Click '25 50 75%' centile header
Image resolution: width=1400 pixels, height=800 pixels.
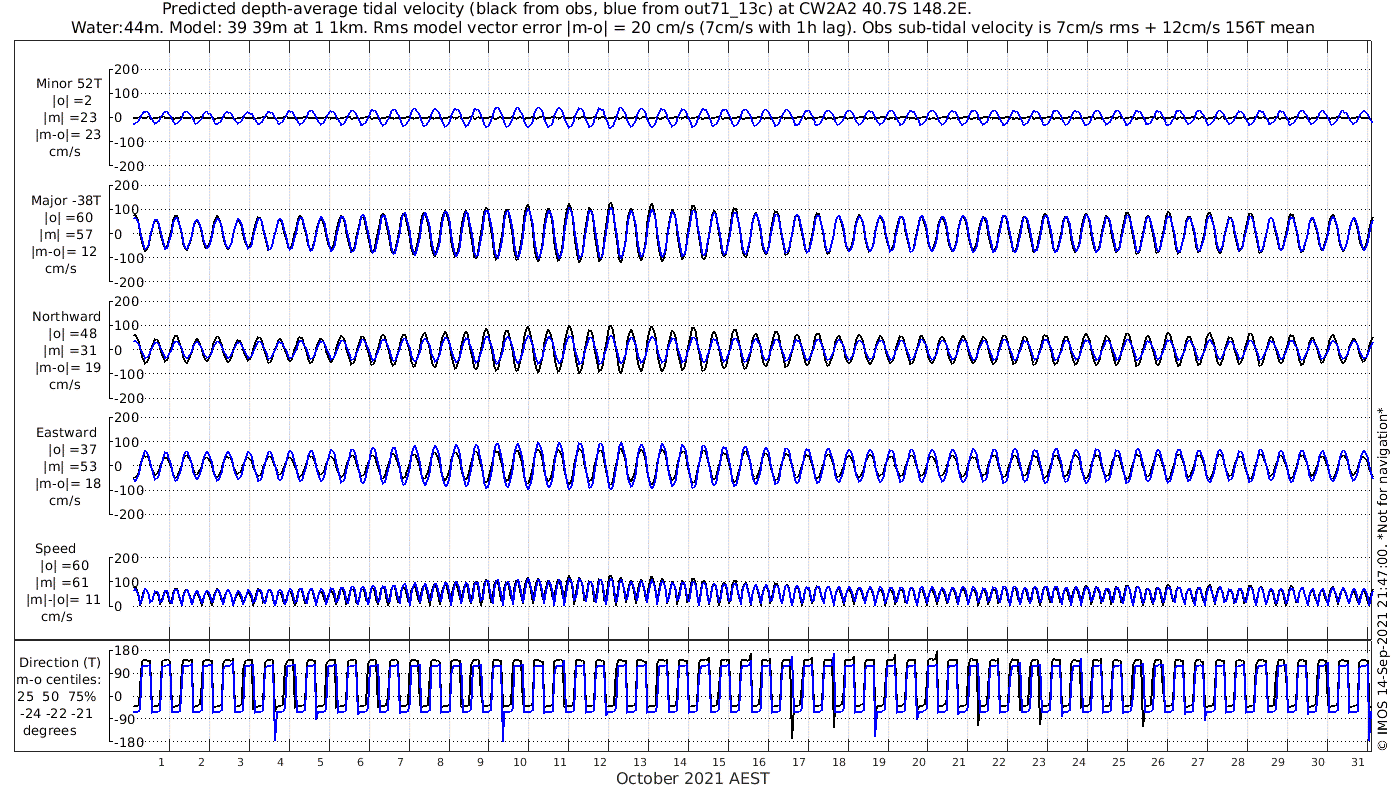tap(58, 697)
